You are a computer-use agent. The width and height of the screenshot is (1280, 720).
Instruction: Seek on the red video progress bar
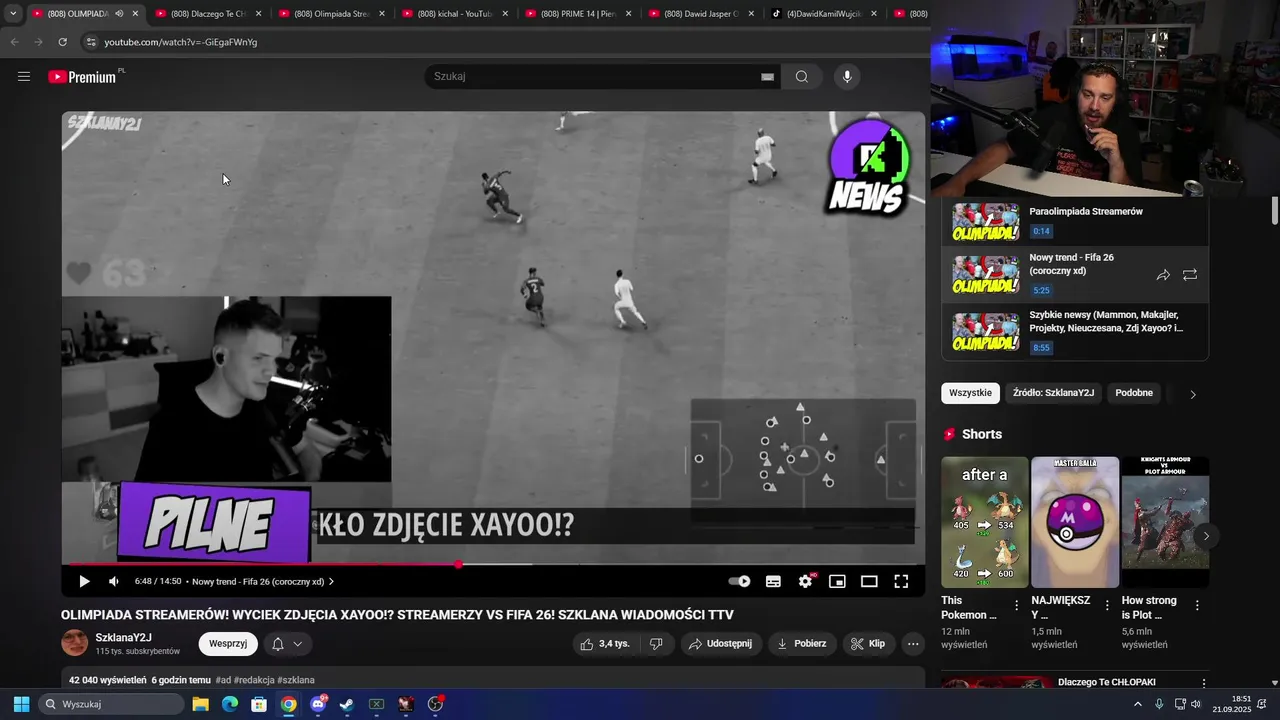[493, 565]
